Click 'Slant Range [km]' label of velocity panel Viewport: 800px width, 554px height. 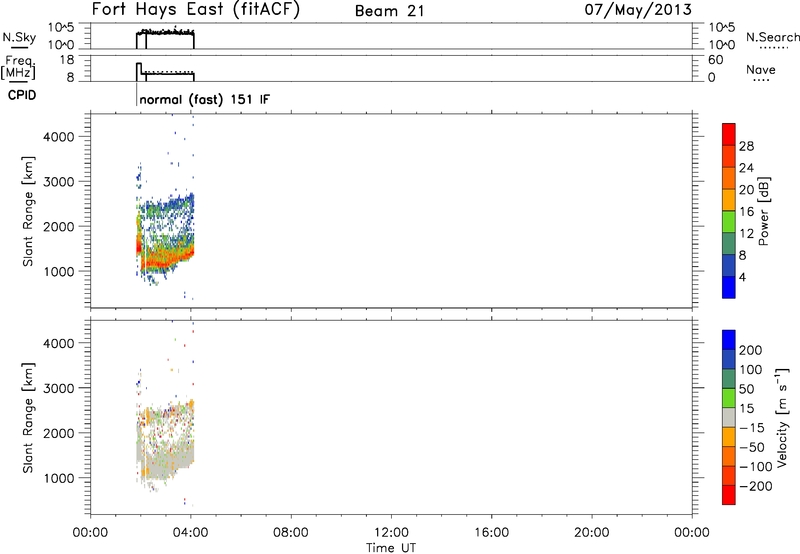(x=28, y=418)
